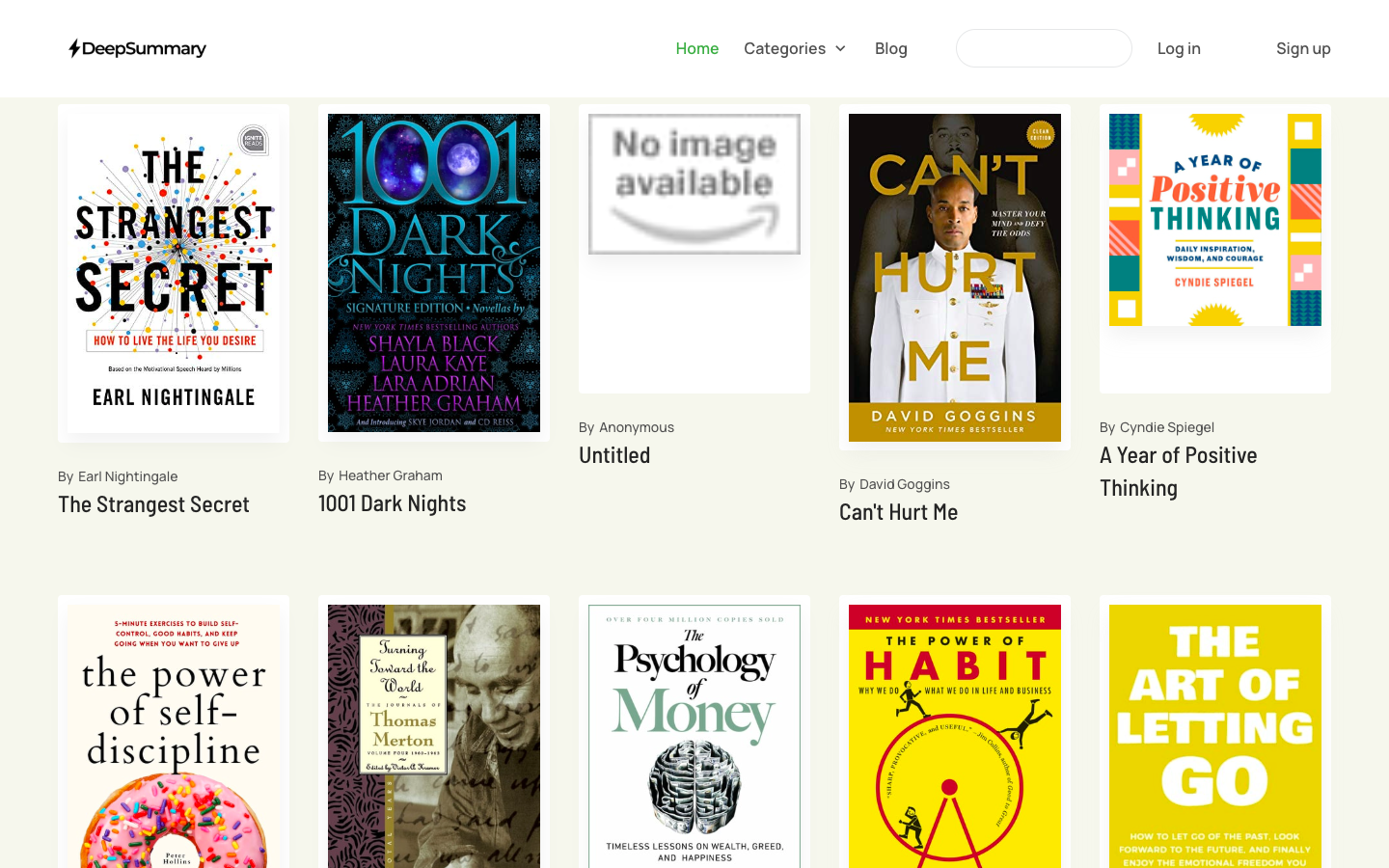
Task: Open The Strangest Secret book cover
Action: 174,273
